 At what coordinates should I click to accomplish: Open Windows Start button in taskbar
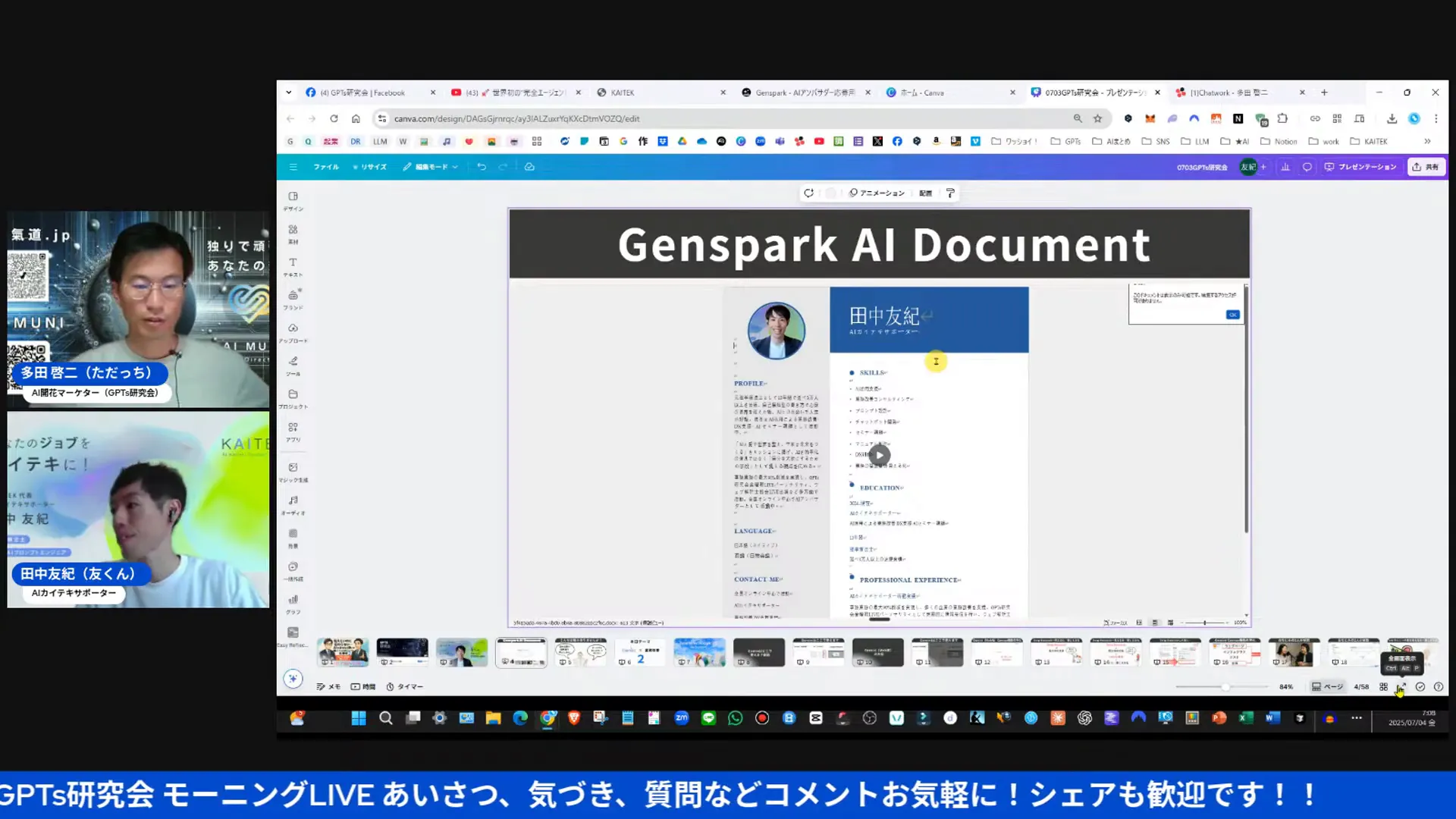coord(359,718)
